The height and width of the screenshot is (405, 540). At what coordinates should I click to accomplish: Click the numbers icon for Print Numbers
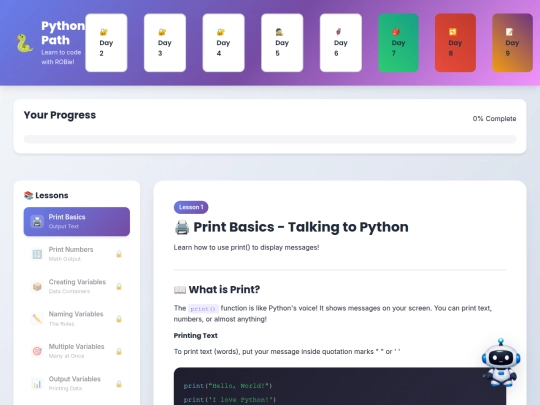click(37, 254)
